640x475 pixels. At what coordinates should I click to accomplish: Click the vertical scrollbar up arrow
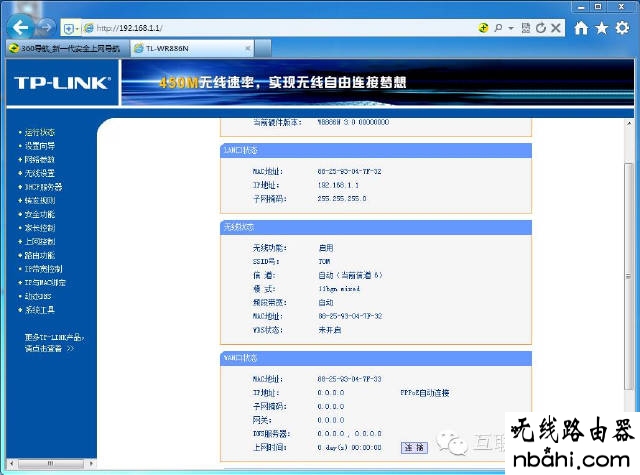629,123
